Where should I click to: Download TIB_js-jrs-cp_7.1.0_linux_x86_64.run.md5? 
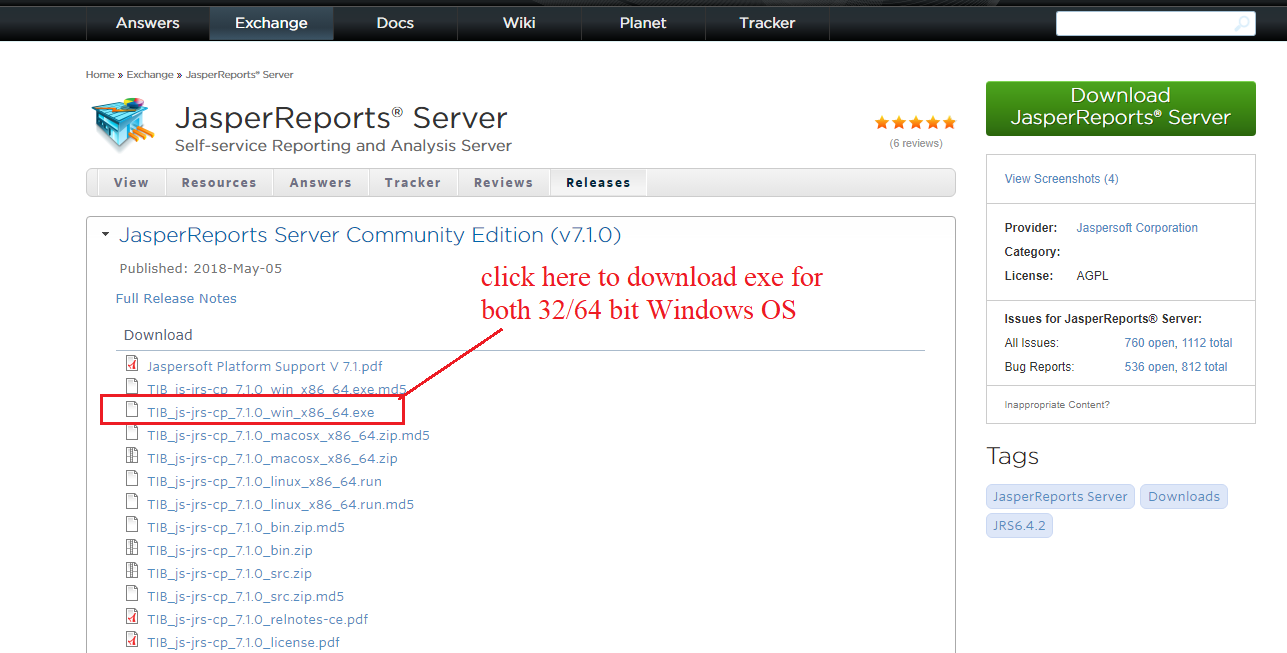tap(280, 504)
